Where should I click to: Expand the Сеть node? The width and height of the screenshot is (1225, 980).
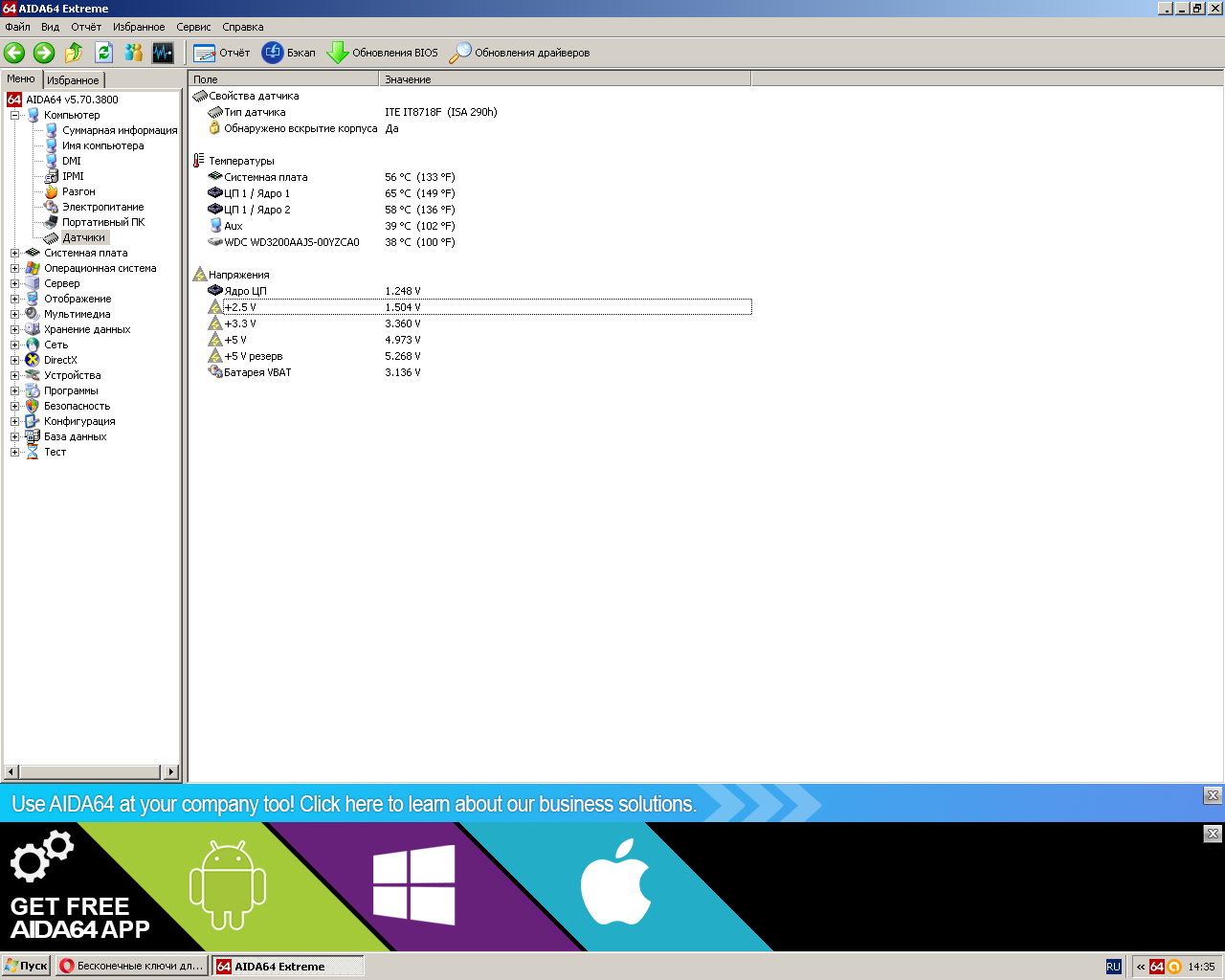click(14, 345)
